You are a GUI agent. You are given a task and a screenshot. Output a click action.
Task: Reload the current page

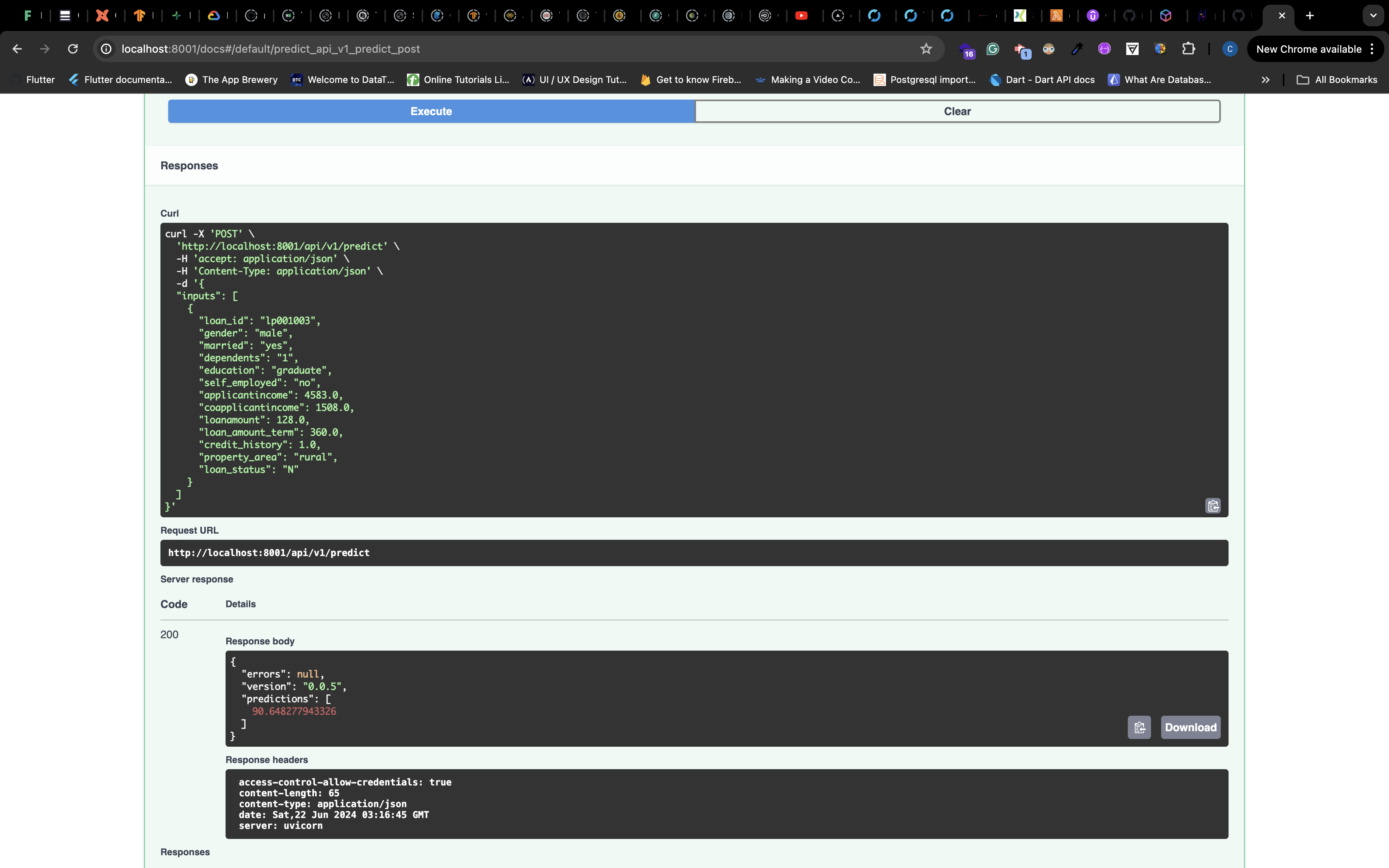[x=73, y=49]
